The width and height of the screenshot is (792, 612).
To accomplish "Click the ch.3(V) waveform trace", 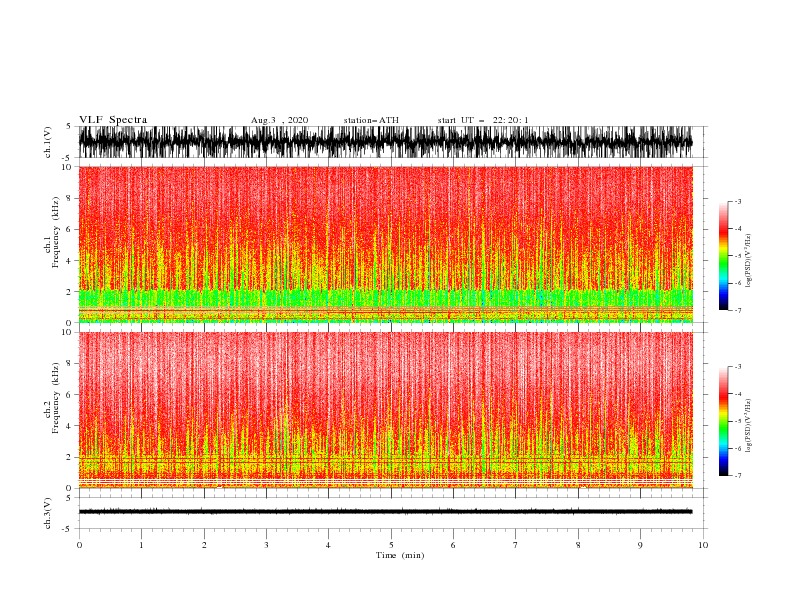I will [x=386, y=512].
